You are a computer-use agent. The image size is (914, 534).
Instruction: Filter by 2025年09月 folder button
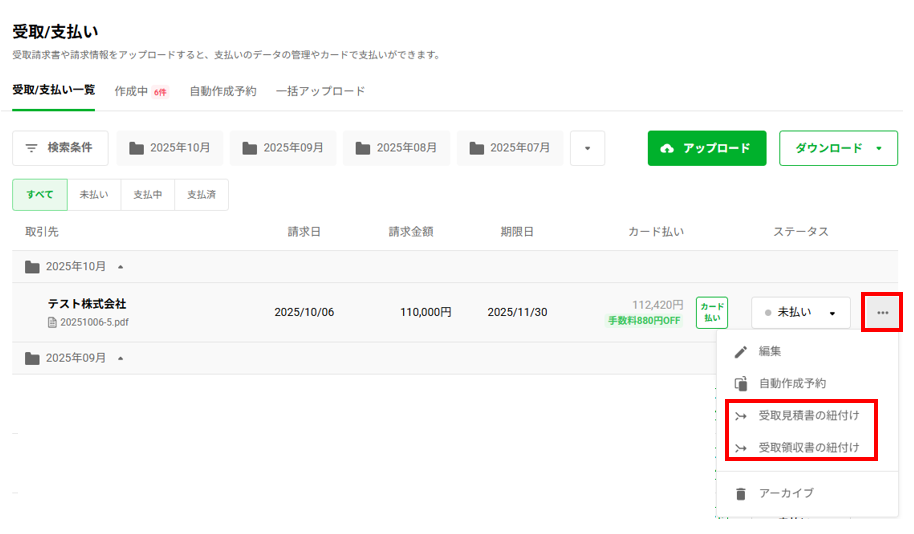pos(283,148)
